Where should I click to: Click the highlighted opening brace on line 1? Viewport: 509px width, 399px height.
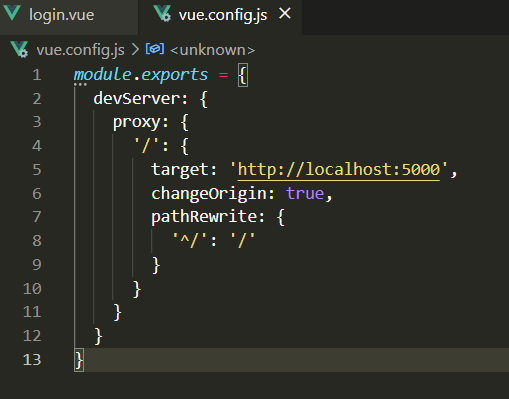click(243, 75)
